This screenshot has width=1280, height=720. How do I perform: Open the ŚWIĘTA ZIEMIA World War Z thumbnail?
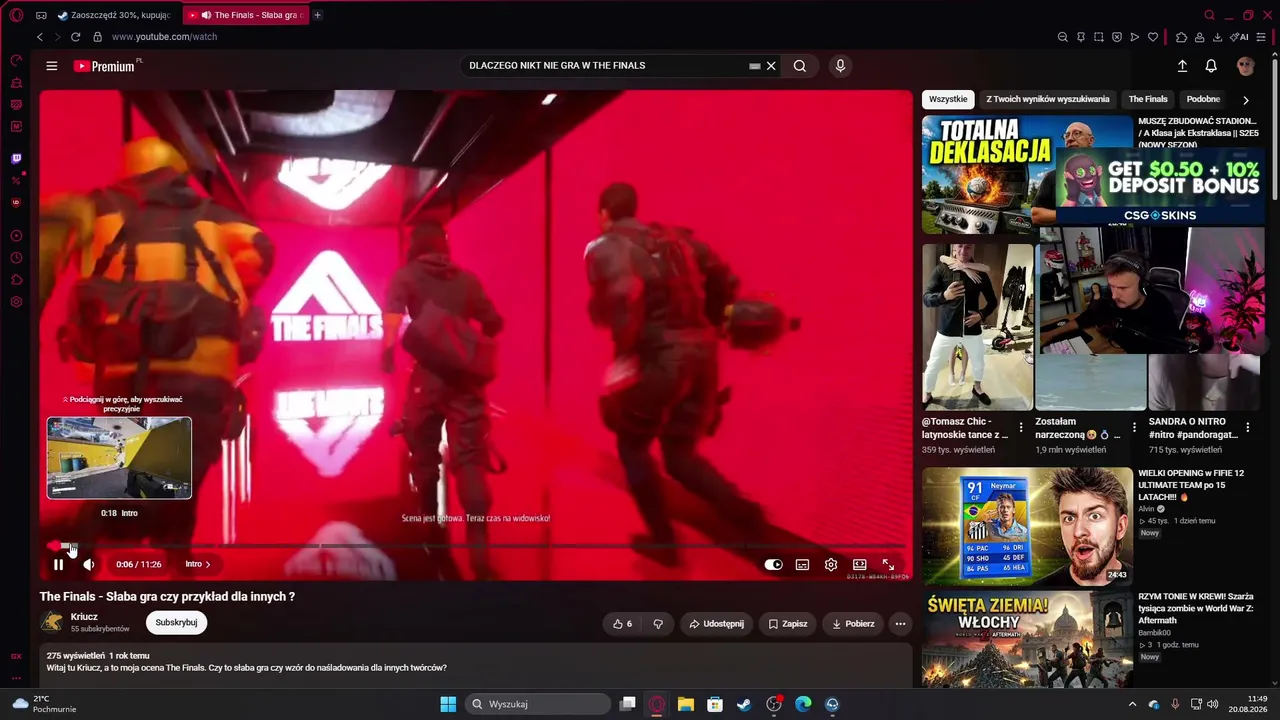tap(1027, 639)
